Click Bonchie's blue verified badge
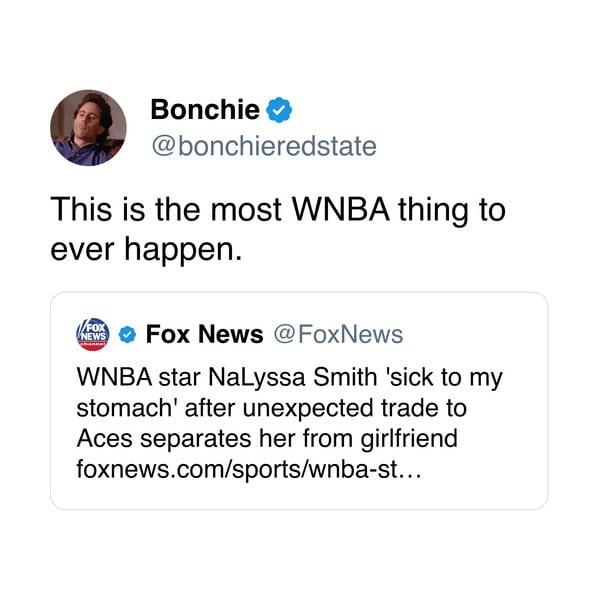 279,110
